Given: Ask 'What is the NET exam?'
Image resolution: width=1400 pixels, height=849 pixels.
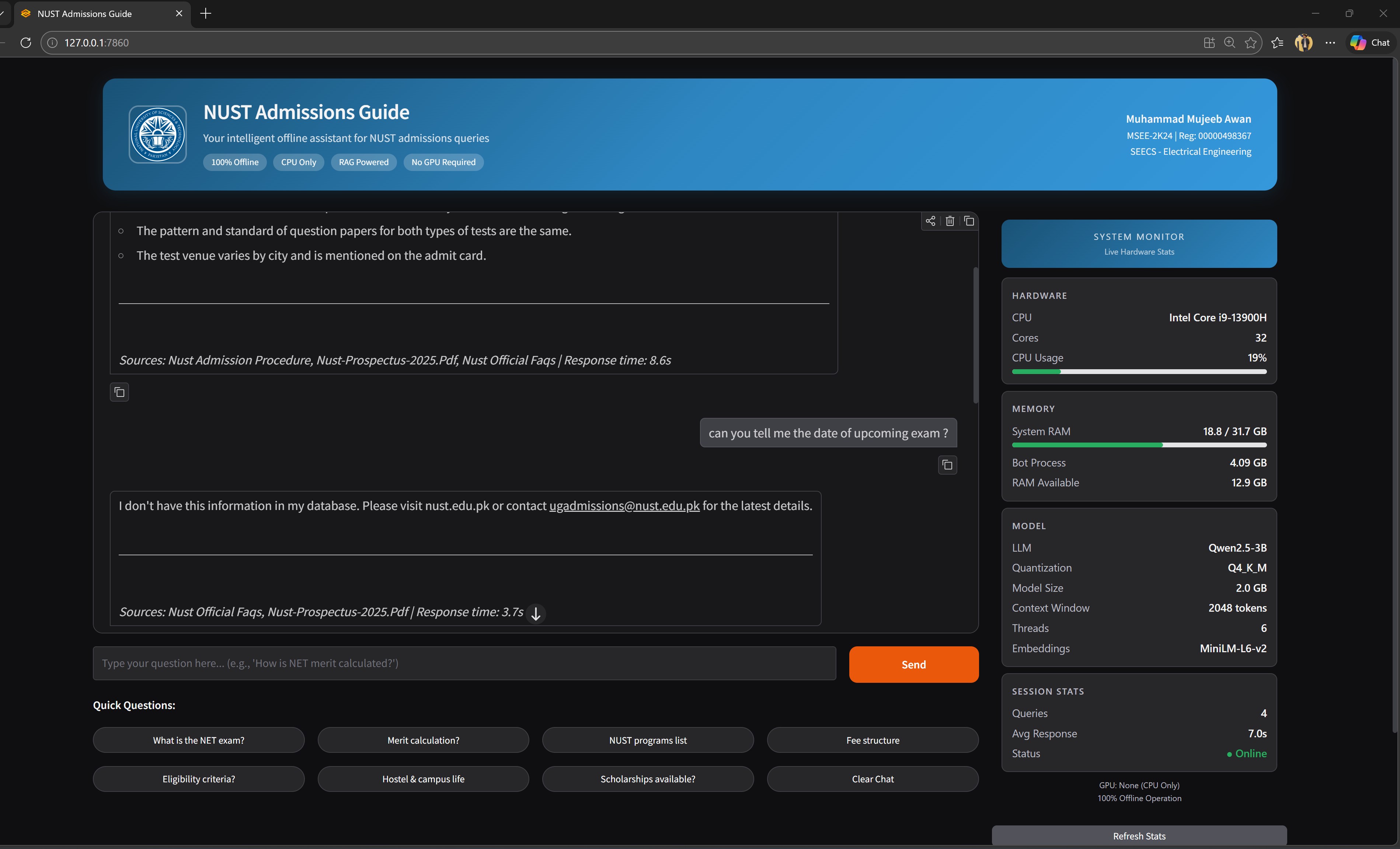Looking at the screenshot, I should point(199,740).
